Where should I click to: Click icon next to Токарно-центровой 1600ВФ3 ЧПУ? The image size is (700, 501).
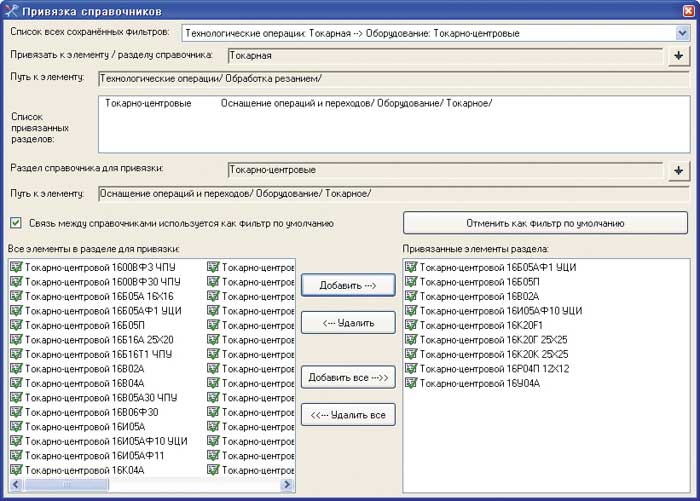[x=15, y=267]
